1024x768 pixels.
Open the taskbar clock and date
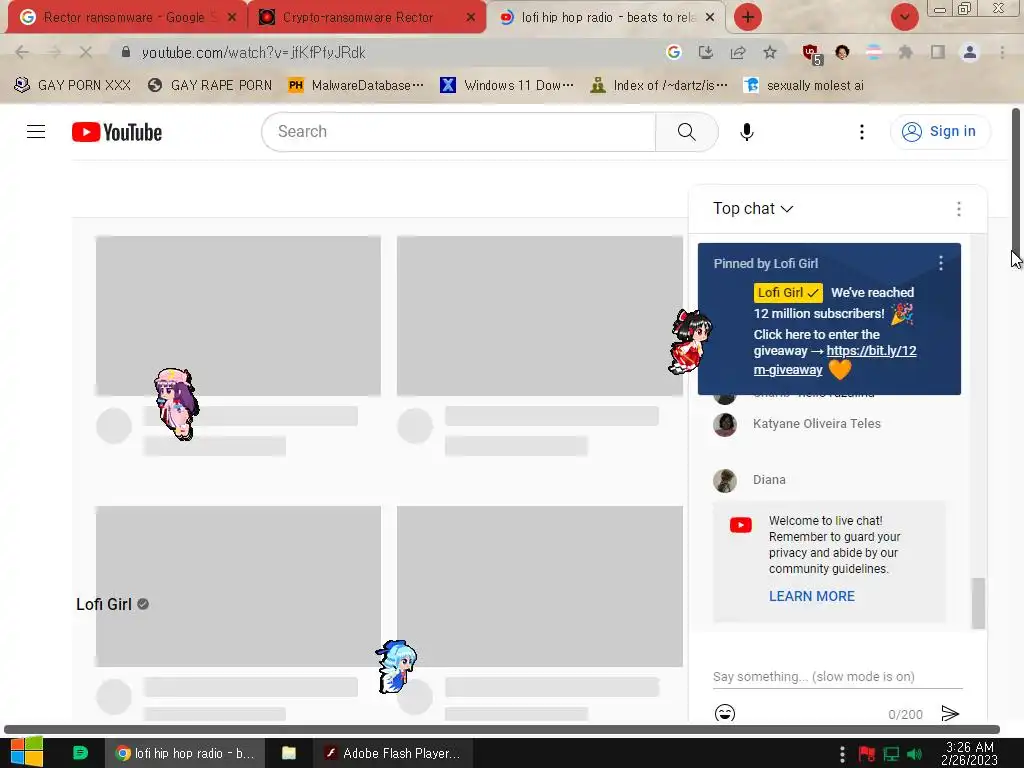pos(969,753)
